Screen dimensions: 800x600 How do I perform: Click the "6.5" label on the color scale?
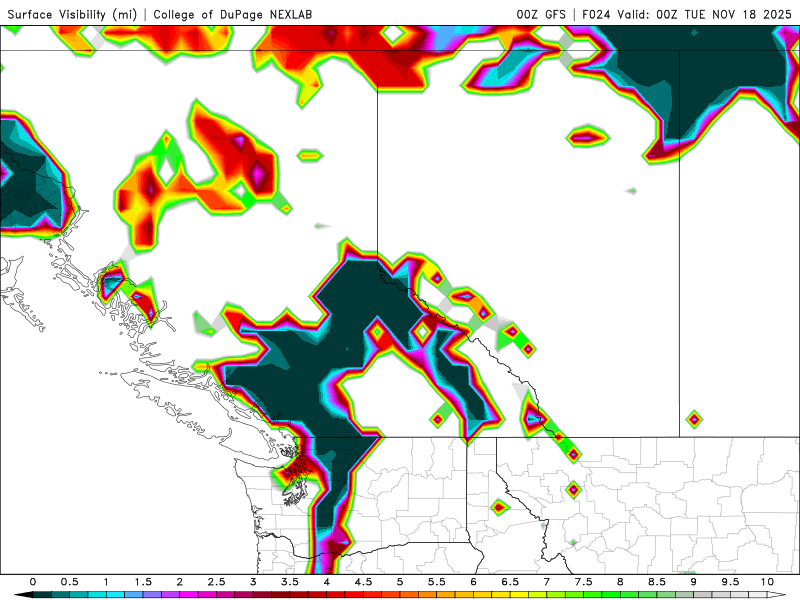click(x=510, y=582)
